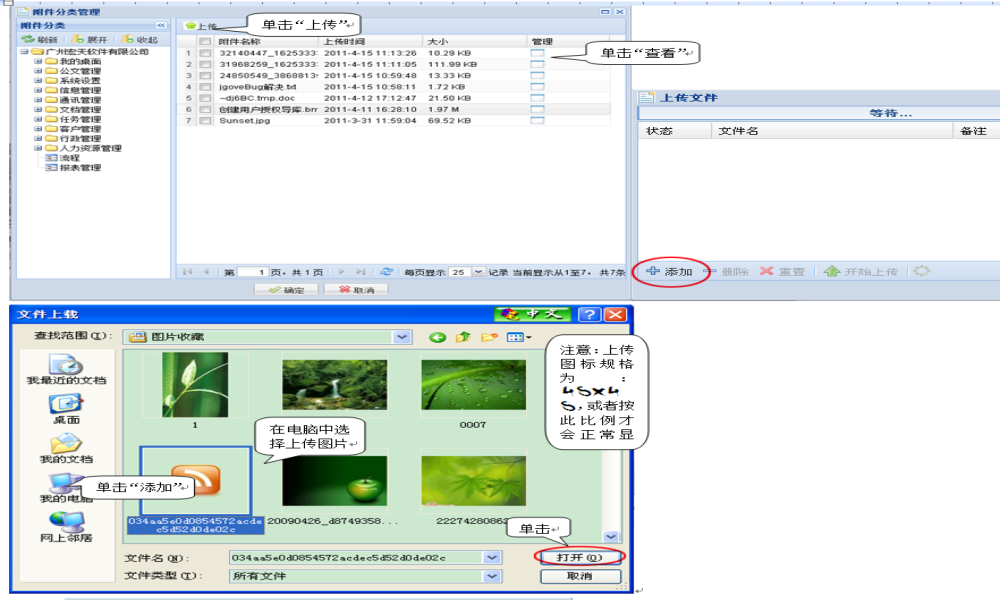
Task: Open view icon for 32140447_1625333 row
Action: tap(537, 53)
